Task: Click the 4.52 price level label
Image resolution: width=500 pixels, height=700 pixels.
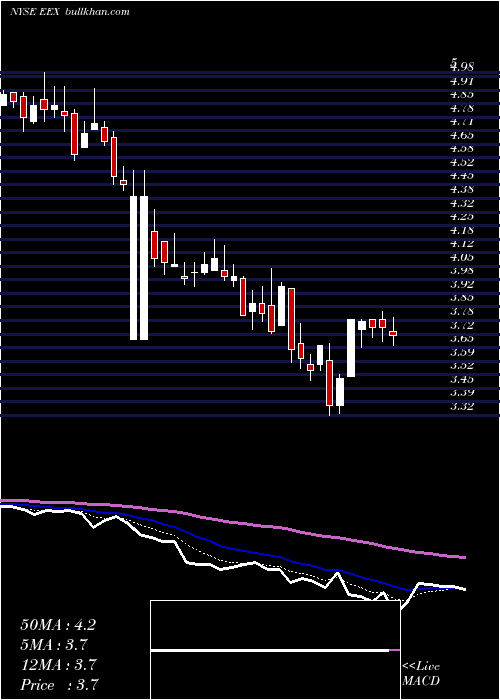Action: point(462,162)
